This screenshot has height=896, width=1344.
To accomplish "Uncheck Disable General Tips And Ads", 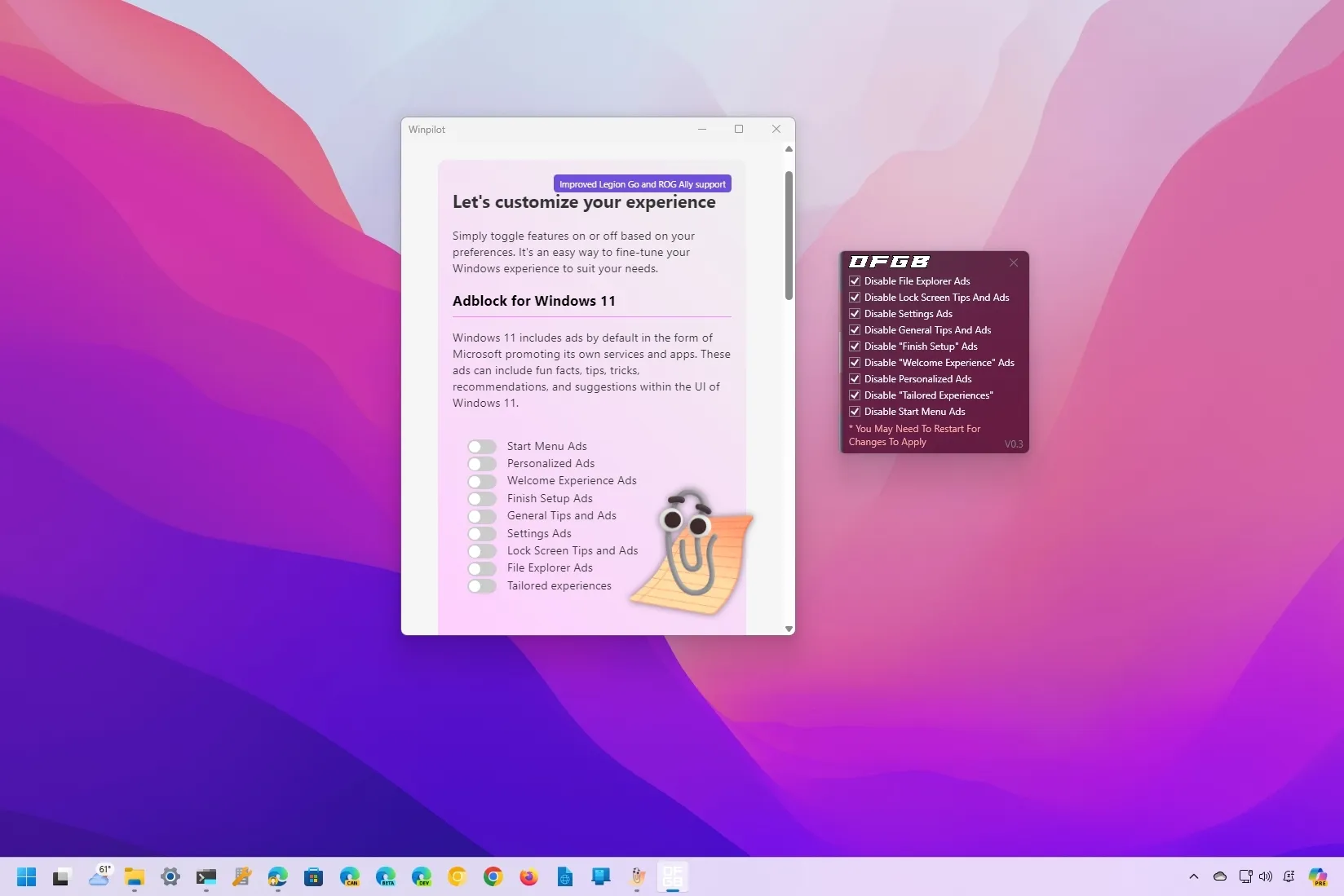I will (855, 330).
